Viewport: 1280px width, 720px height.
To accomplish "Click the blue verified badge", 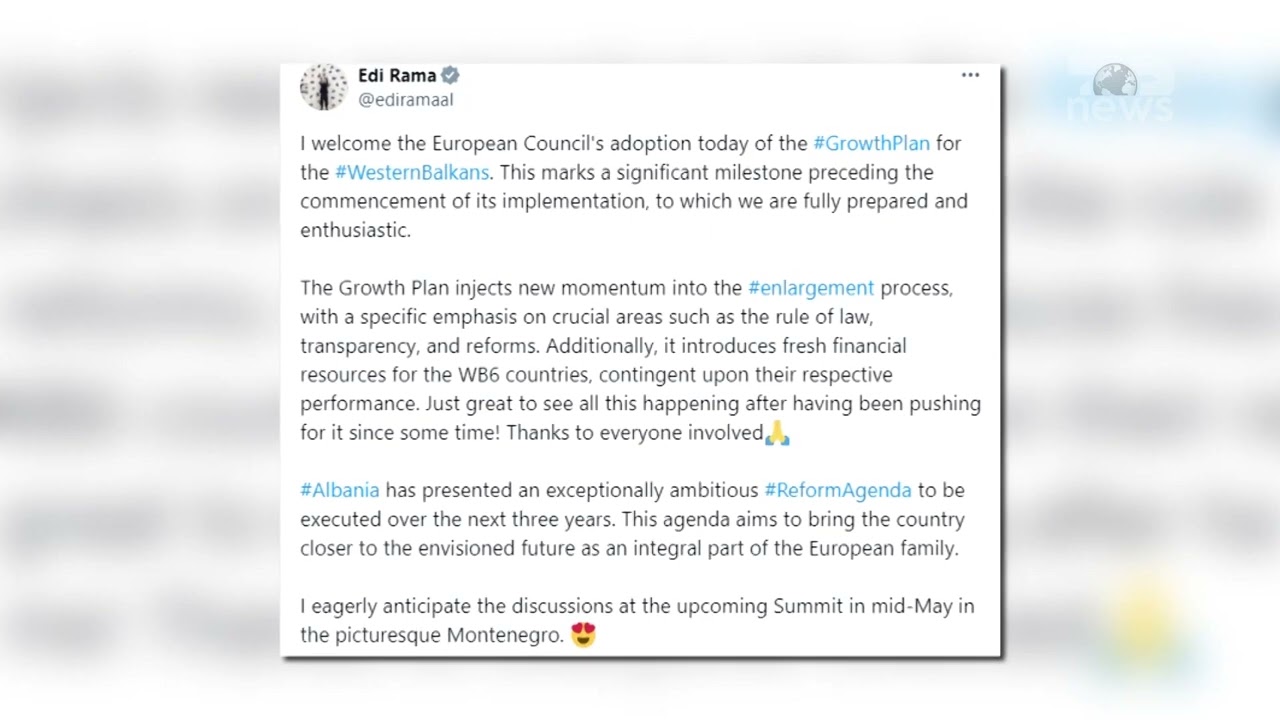I will pos(451,75).
